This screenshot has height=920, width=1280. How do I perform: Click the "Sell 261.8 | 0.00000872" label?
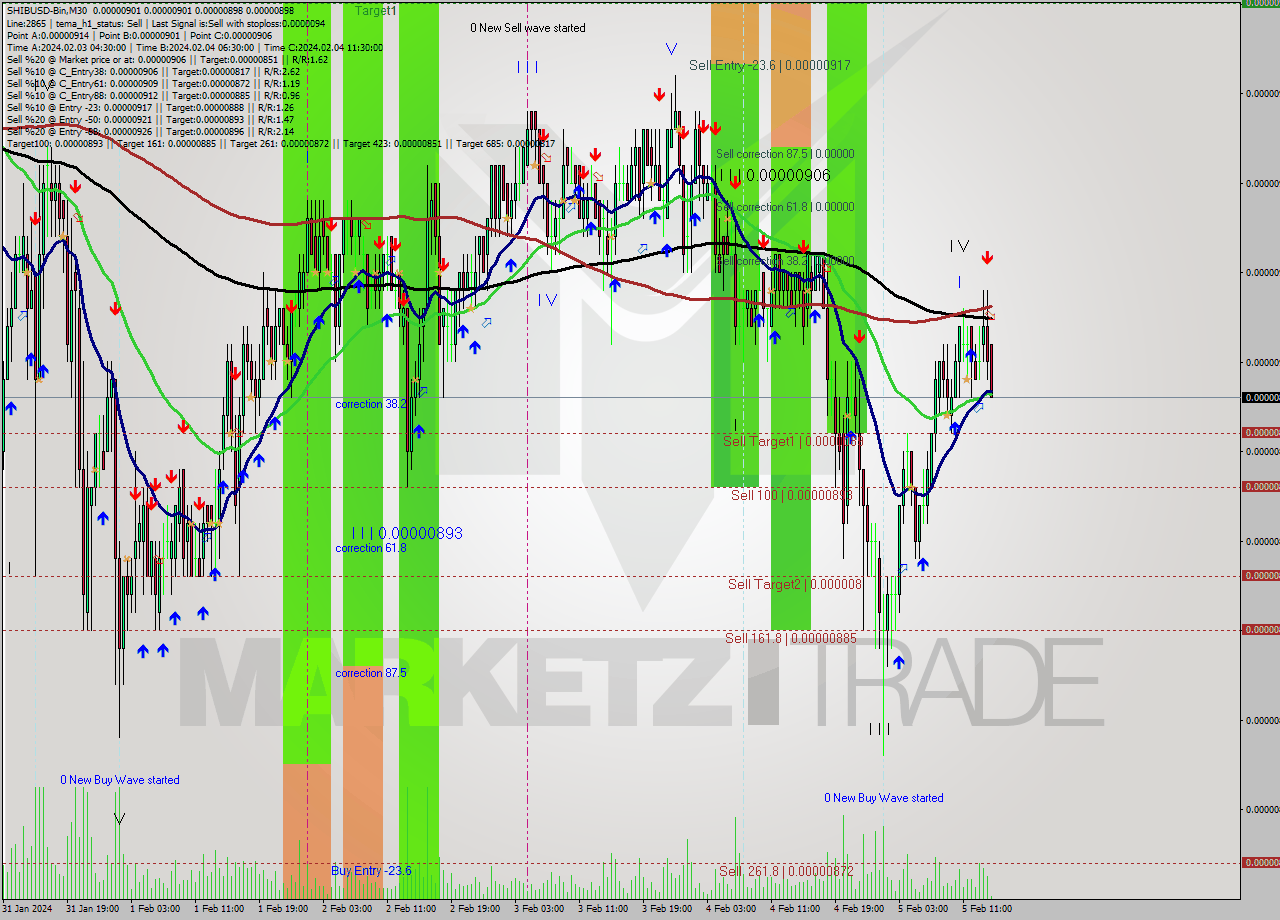[786, 871]
